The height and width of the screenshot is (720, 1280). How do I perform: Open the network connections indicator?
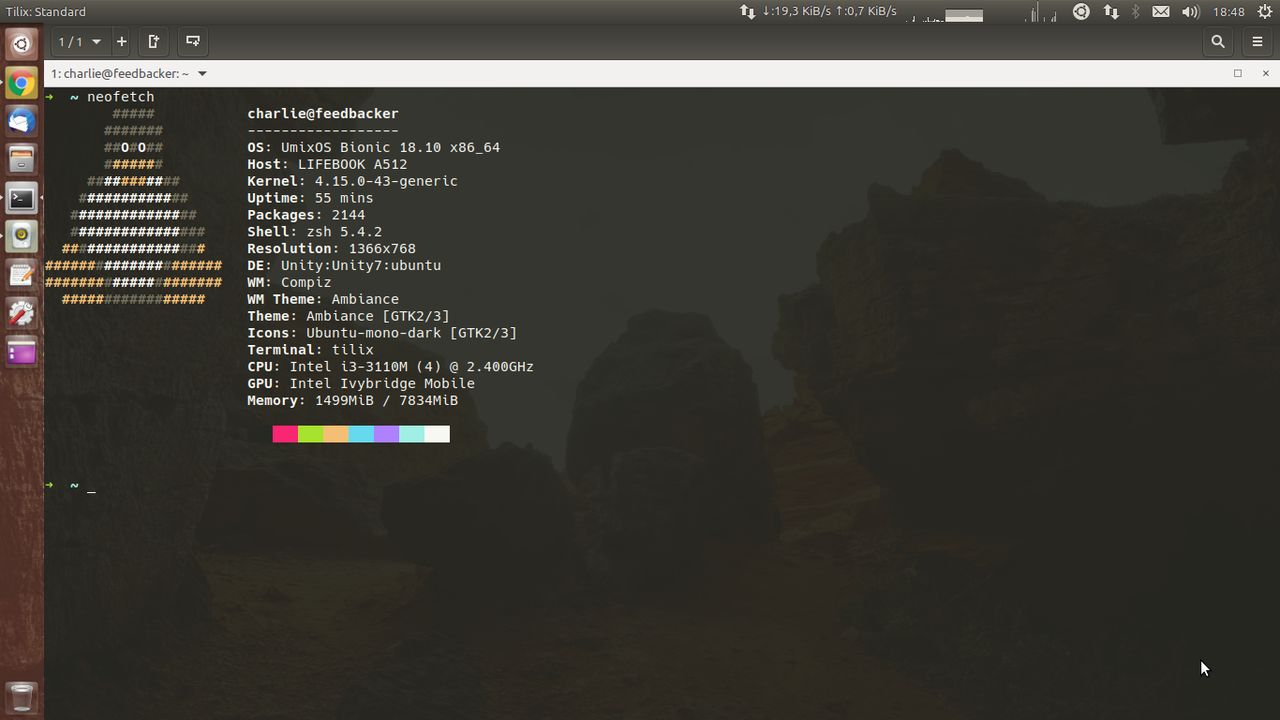click(1111, 12)
